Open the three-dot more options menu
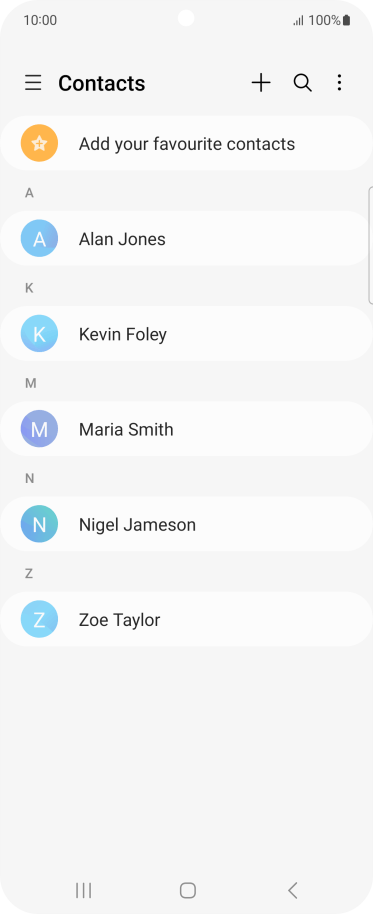373x914 pixels. (339, 83)
